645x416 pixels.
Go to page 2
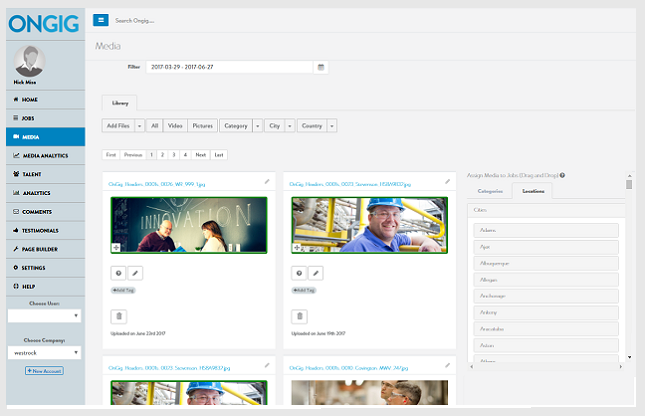pos(162,155)
